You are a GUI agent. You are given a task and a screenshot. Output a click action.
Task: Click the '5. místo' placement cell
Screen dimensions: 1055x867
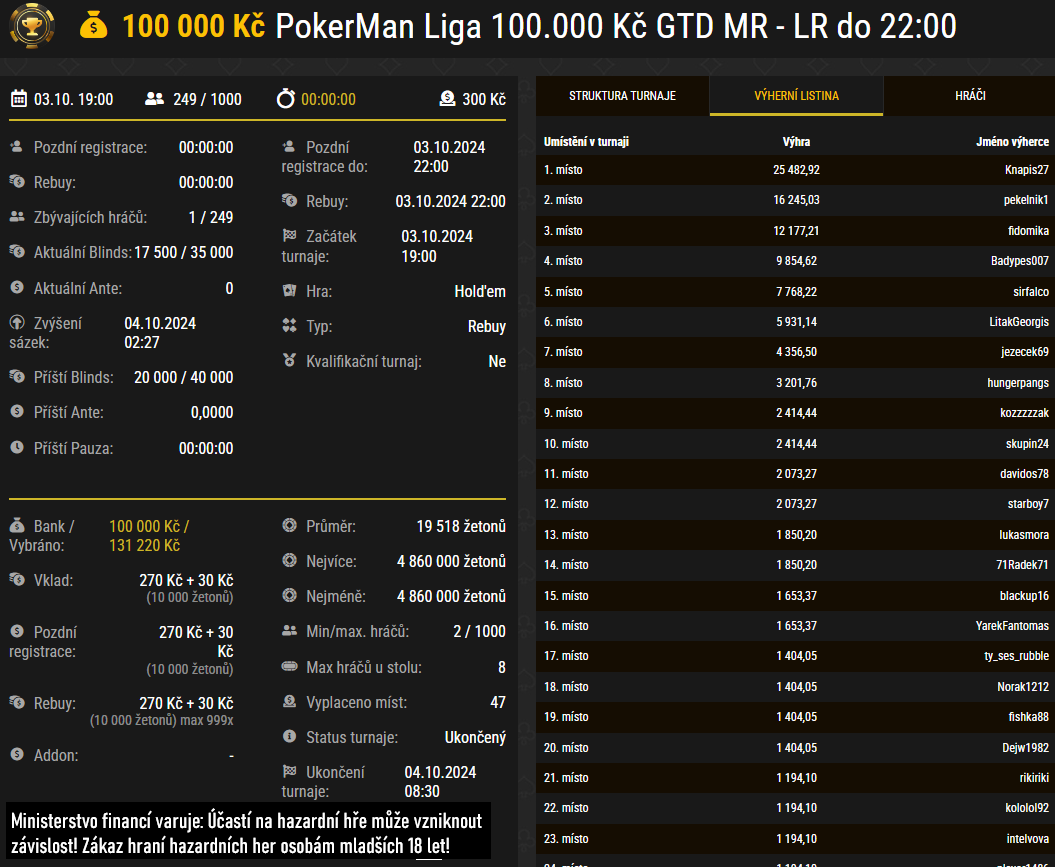[x=563, y=292]
